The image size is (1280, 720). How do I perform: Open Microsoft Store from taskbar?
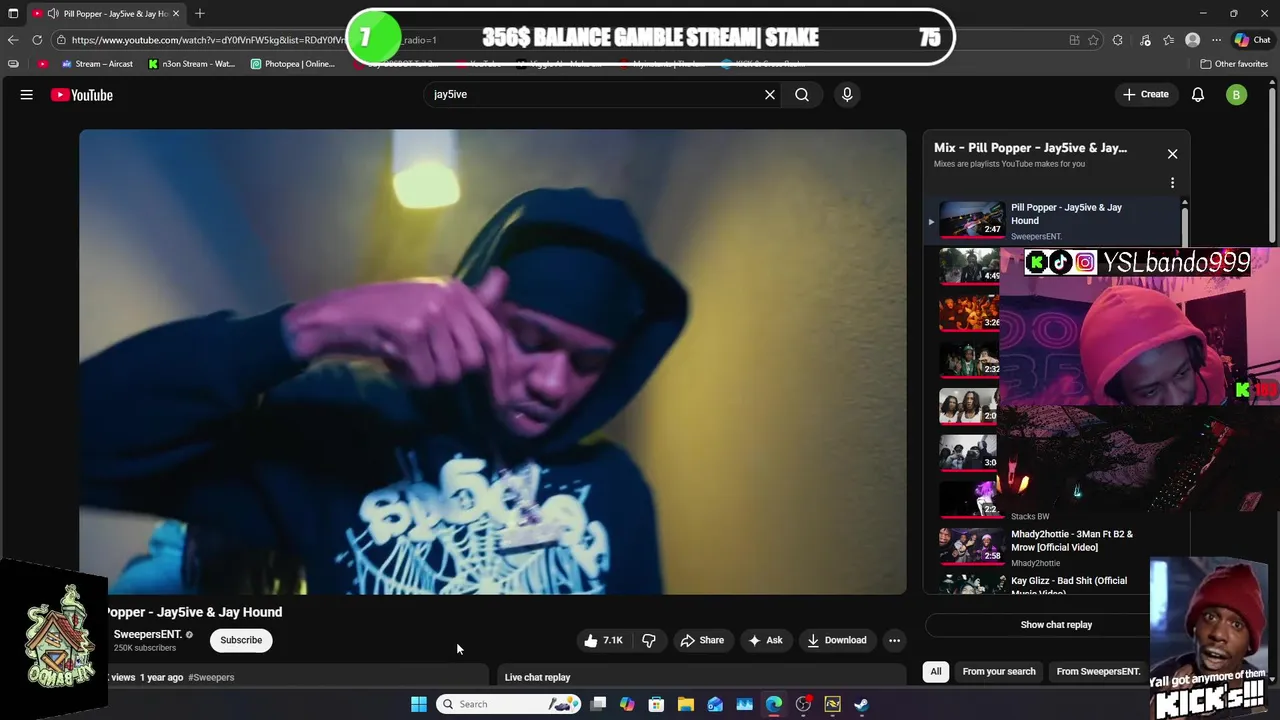656,704
